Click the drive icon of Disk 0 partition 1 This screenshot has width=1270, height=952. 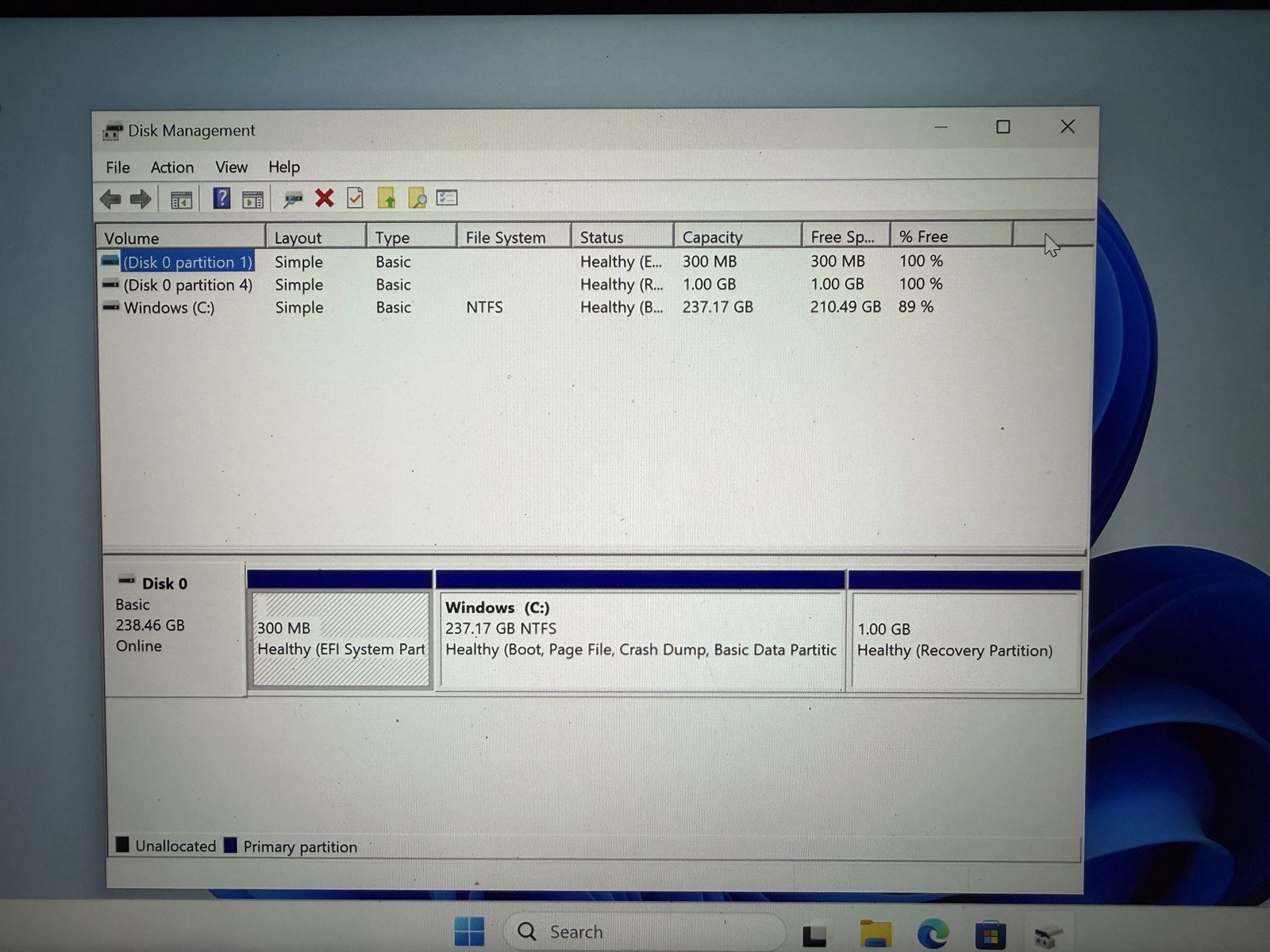coord(110,260)
